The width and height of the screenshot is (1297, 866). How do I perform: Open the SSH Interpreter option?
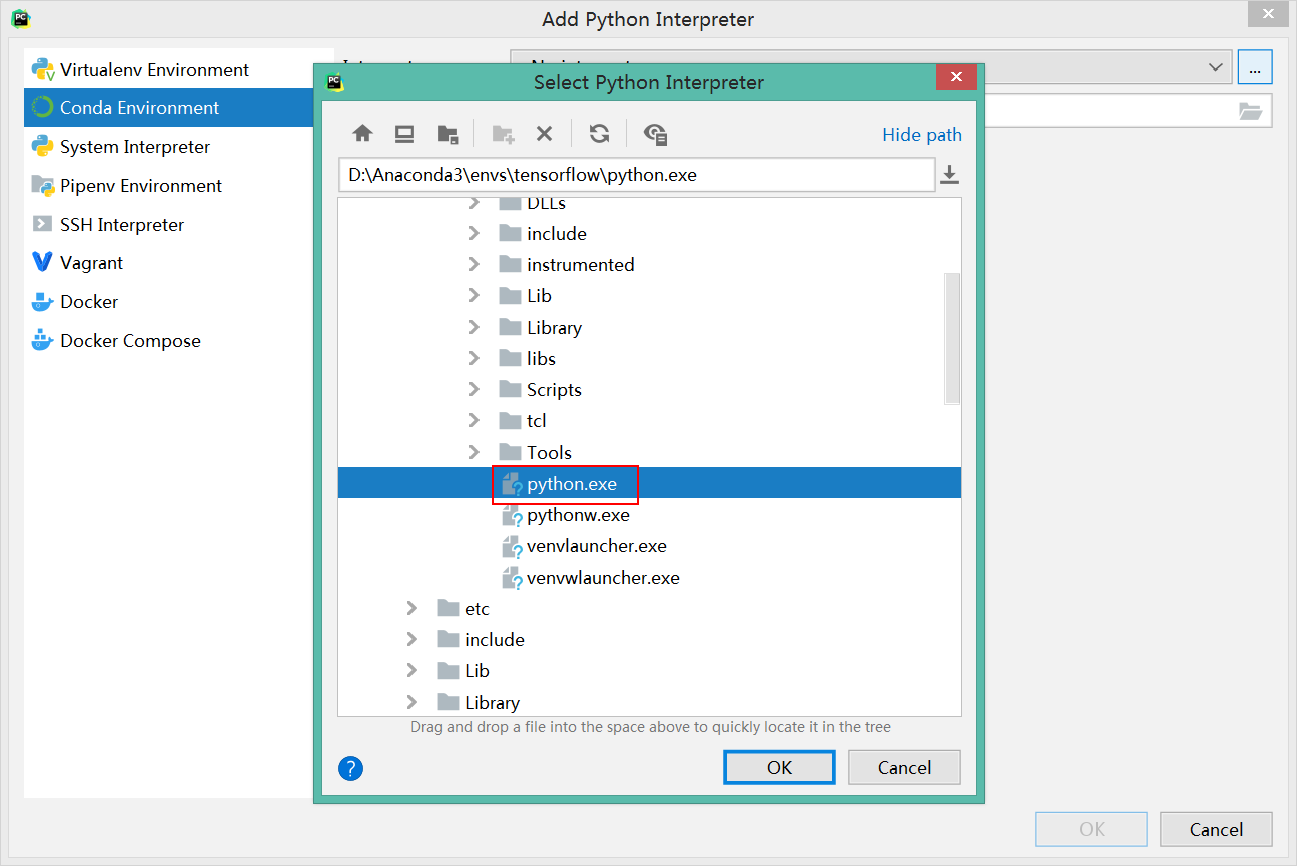[x=169, y=225]
